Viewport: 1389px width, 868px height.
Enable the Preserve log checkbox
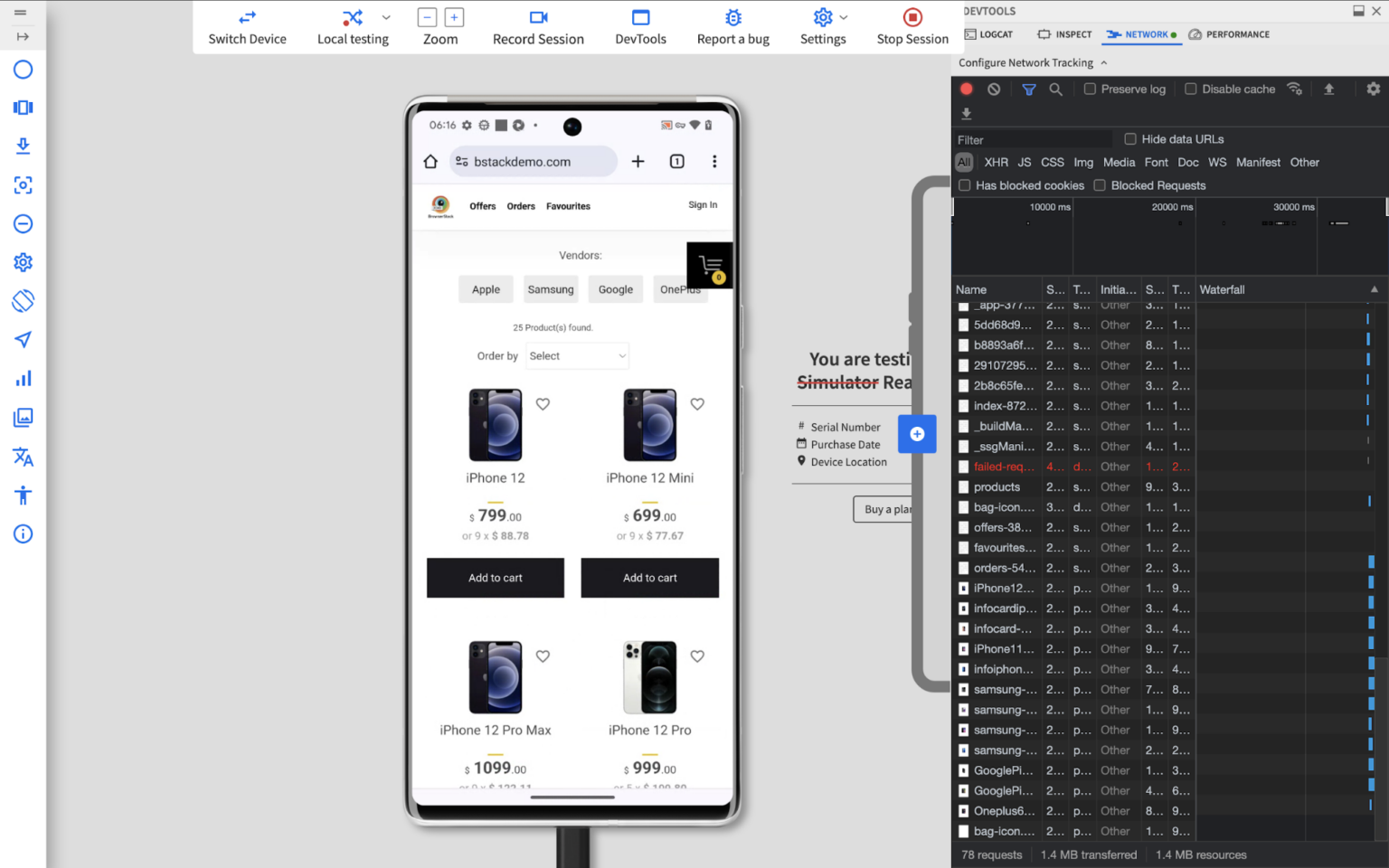pos(1089,89)
